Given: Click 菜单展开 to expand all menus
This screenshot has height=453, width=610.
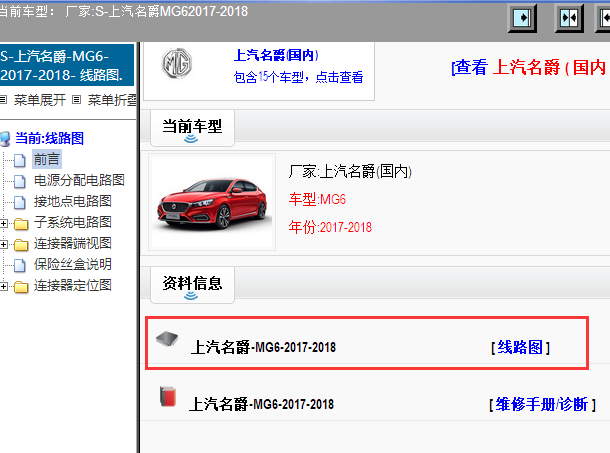Looking at the screenshot, I should click(40, 100).
